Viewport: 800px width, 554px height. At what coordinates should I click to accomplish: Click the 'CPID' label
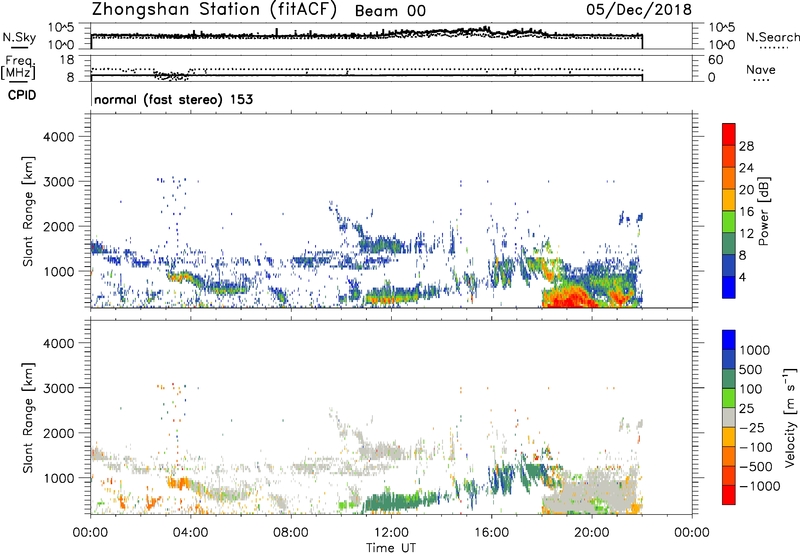22,95
